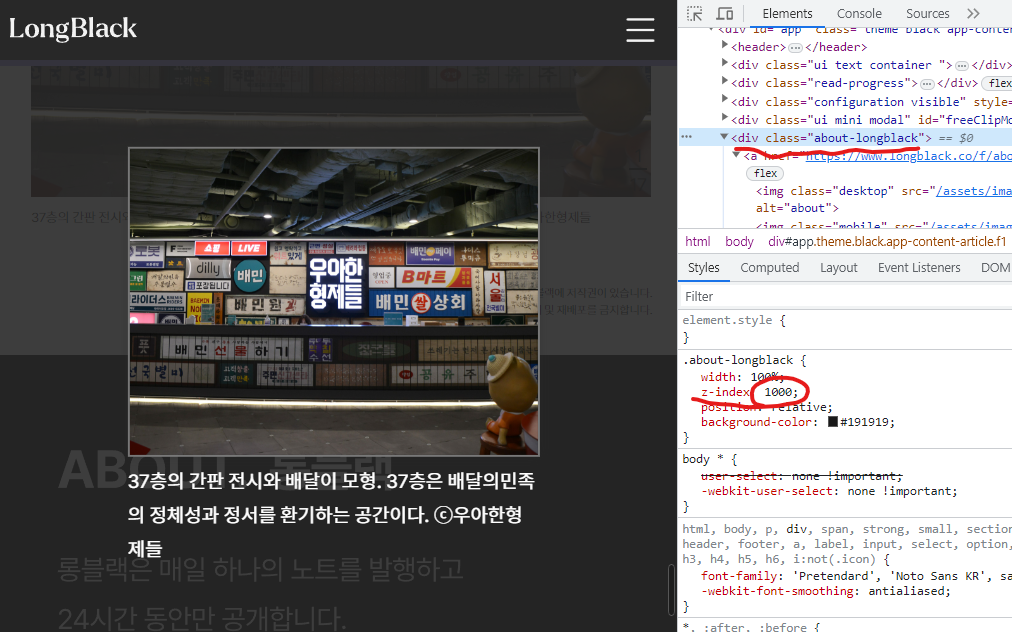1012x632 pixels.
Task: Click the flex badge under the anchor
Action: [765, 174]
